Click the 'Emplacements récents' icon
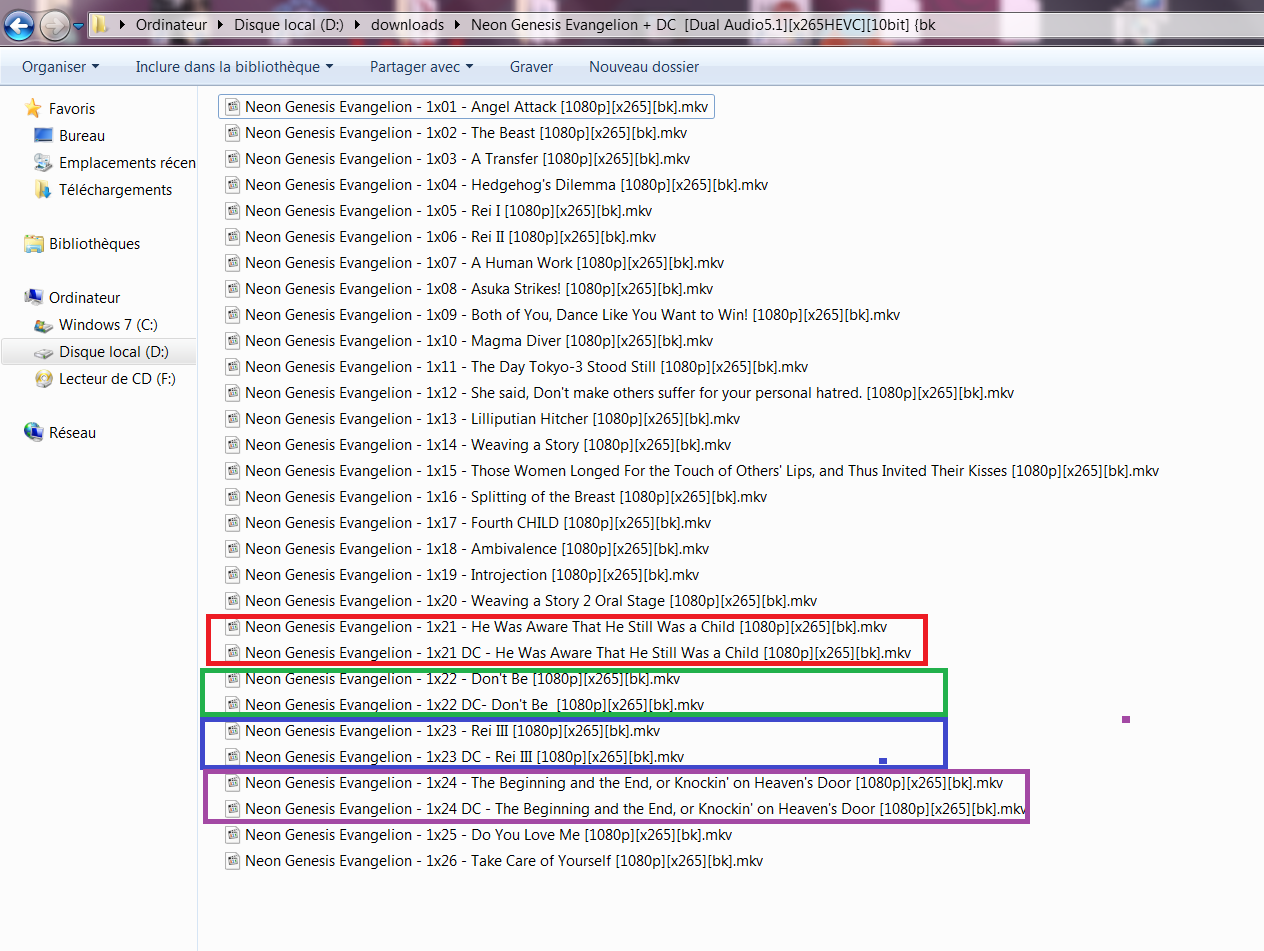 point(43,162)
